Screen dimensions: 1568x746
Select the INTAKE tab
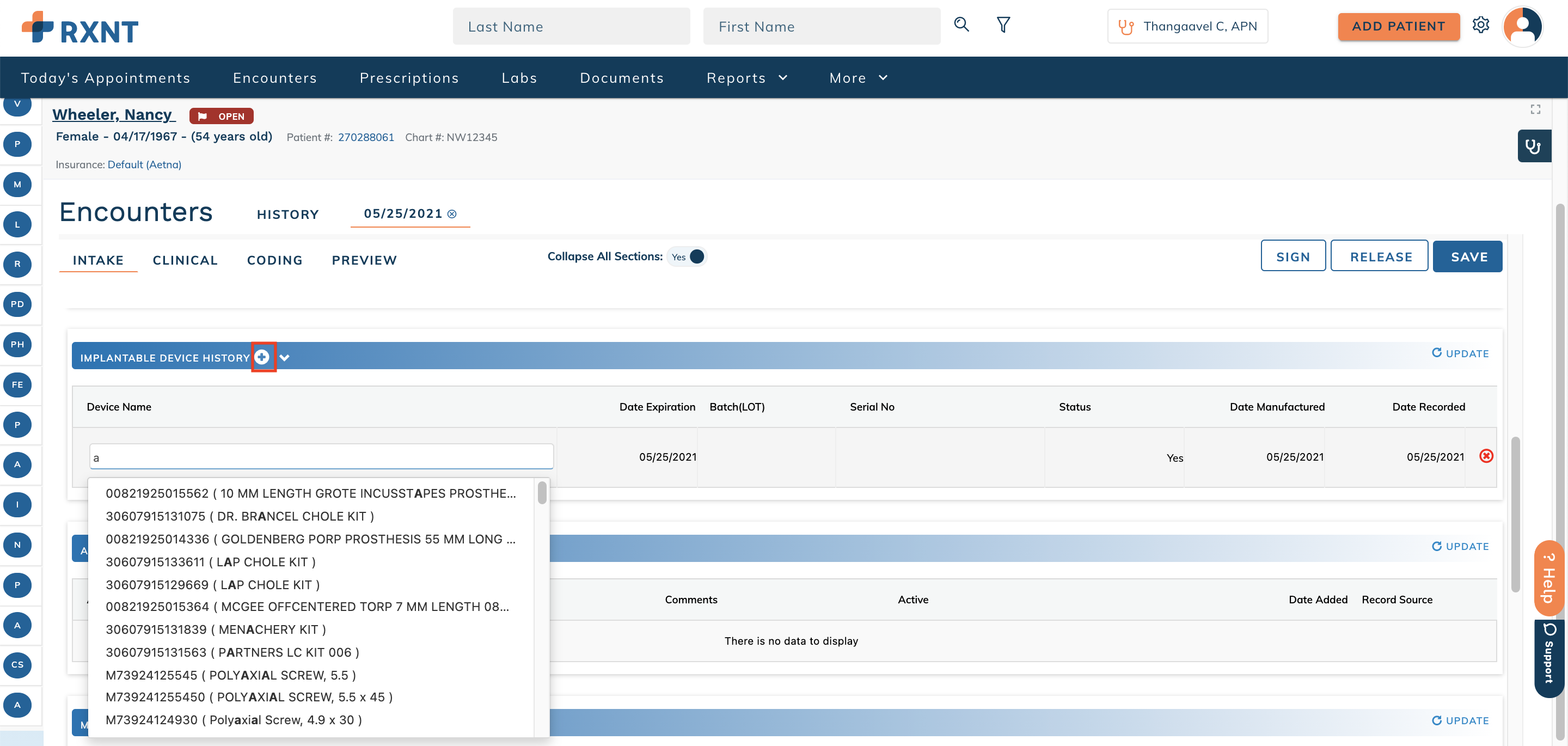(x=98, y=260)
